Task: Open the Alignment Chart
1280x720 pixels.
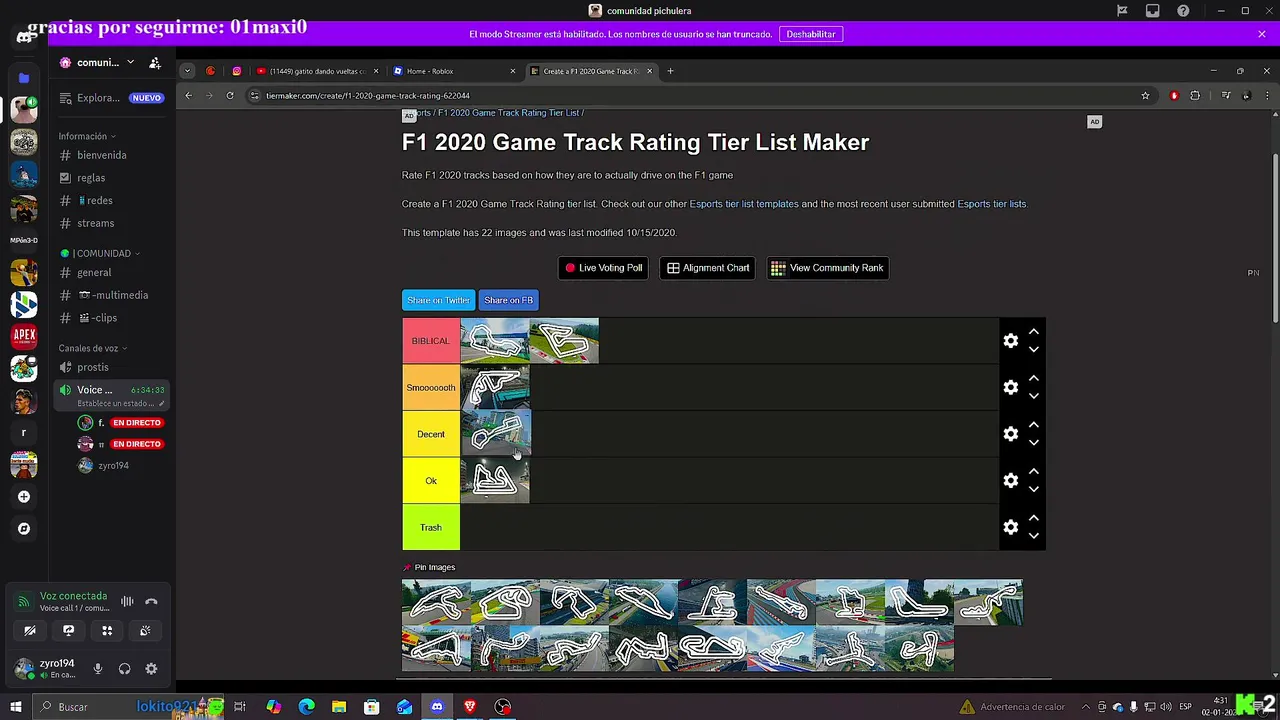Action: pyautogui.click(x=708, y=268)
